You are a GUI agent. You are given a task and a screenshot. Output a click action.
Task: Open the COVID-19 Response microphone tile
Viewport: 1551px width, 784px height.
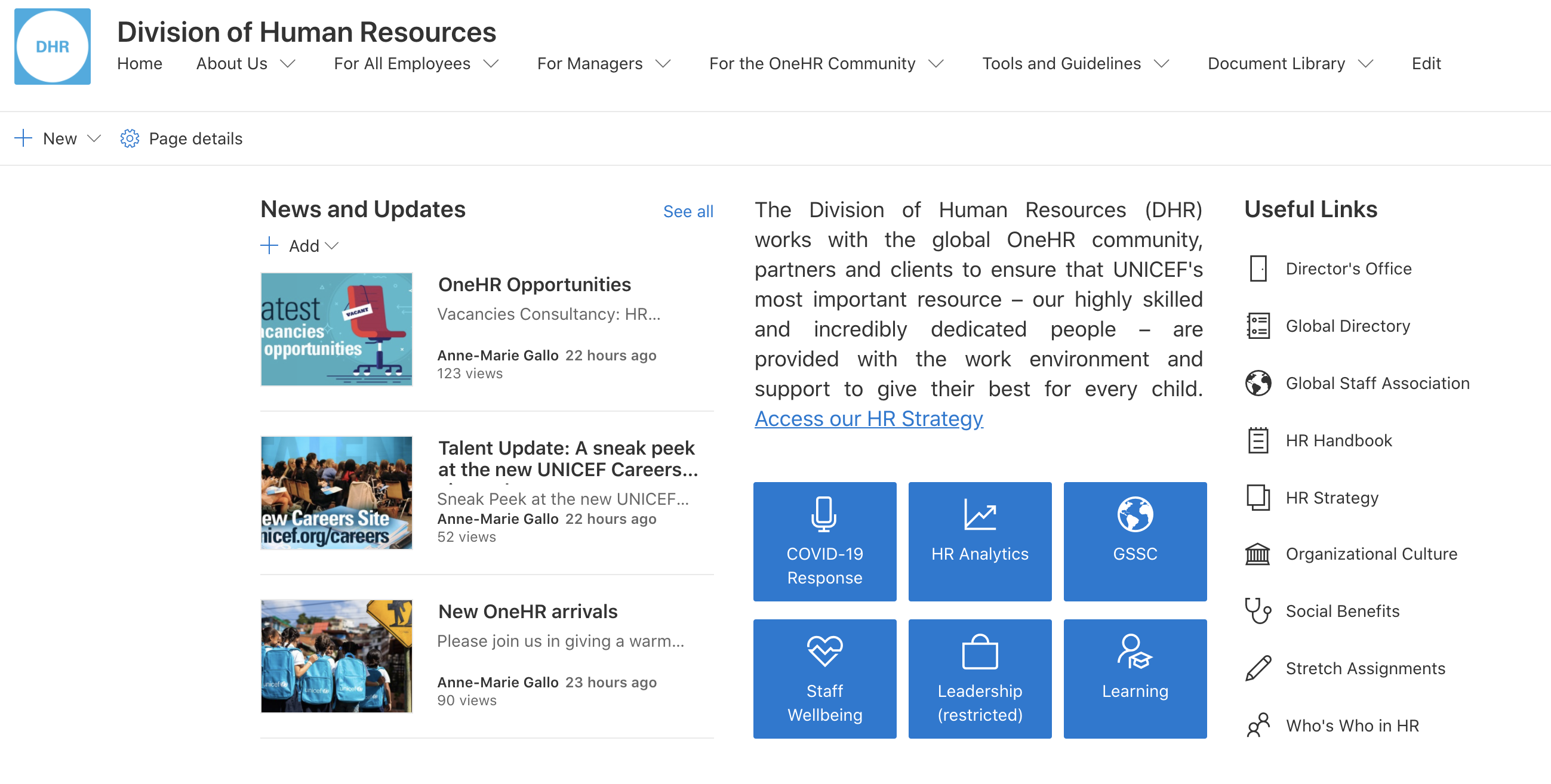[824, 541]
